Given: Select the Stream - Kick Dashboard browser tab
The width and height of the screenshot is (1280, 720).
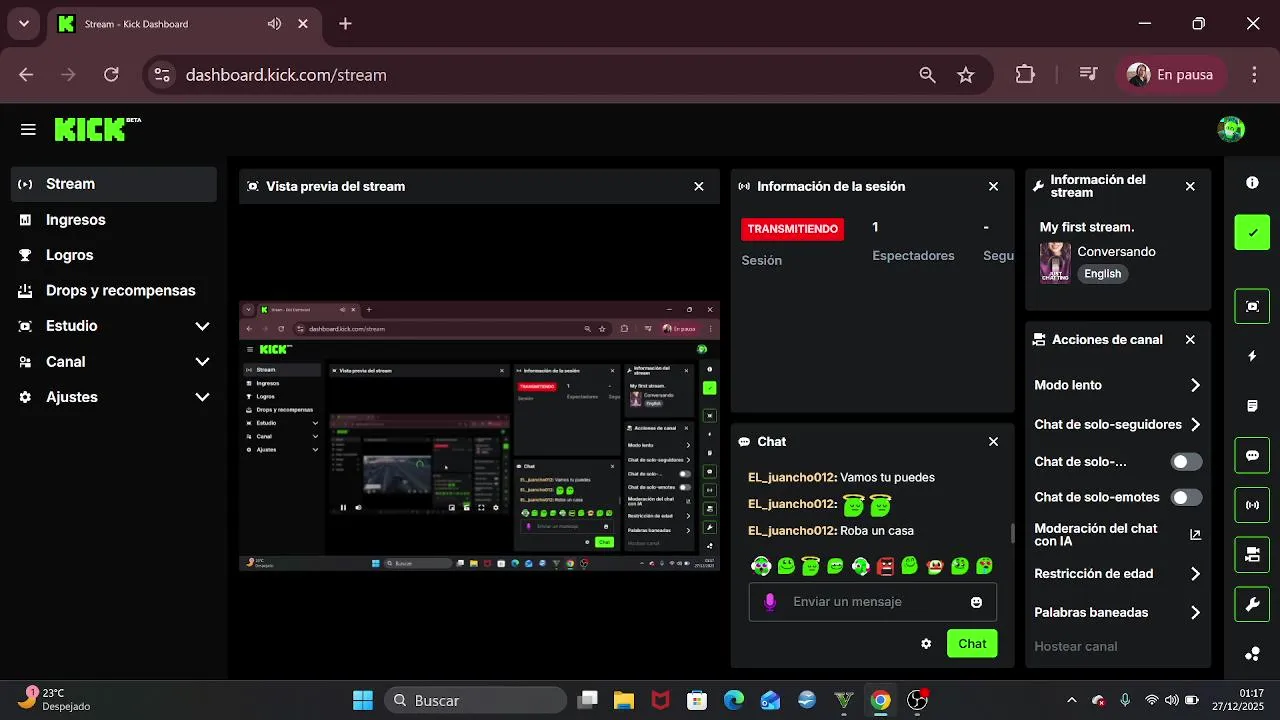Looking at the screenshot, I should coord(184,24).
